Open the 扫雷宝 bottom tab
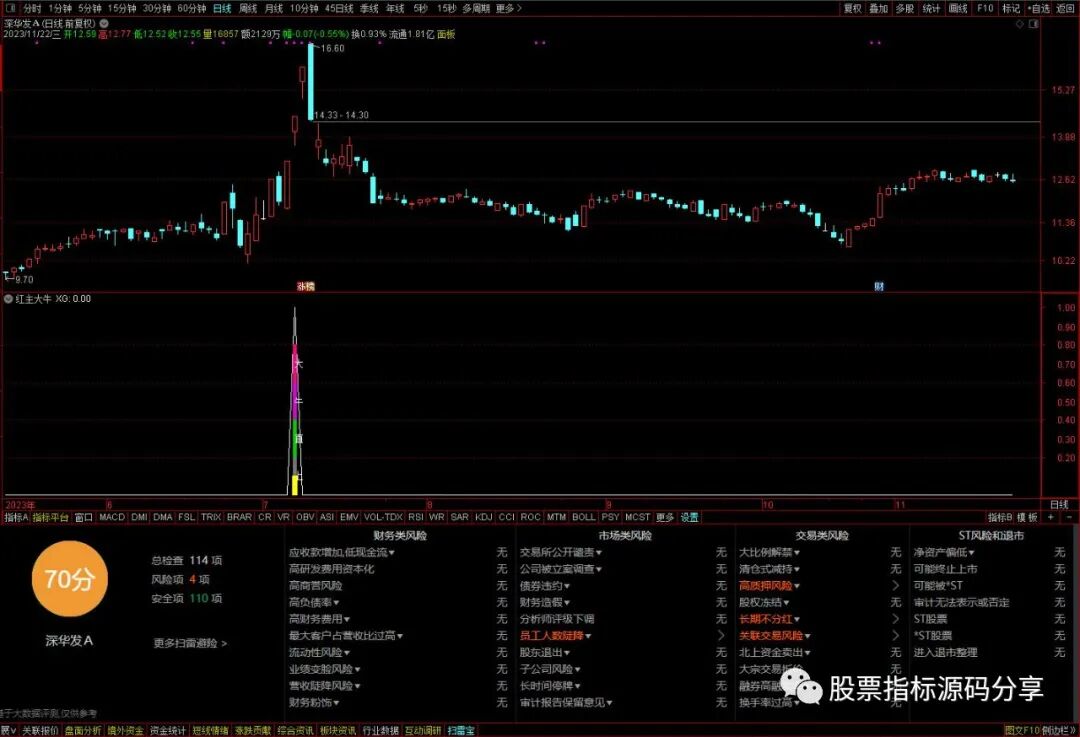1080x737 pixels. [x=461, y=730]
